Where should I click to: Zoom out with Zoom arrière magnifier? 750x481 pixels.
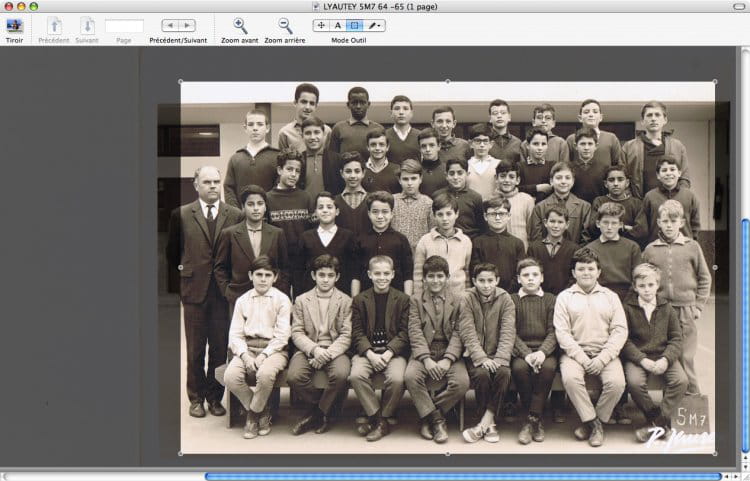[285, 25]
